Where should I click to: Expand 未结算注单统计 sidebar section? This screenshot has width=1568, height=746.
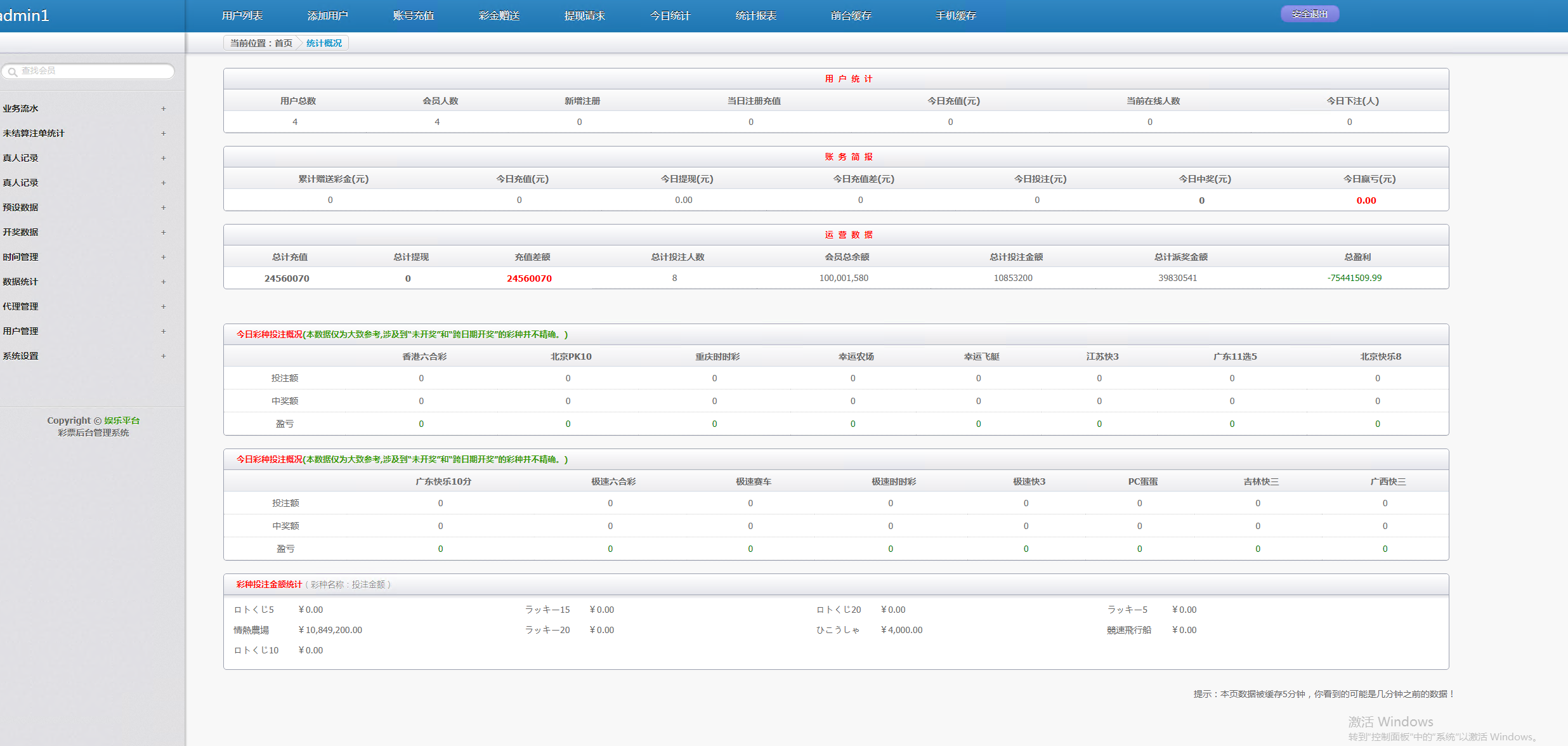(163, 133)
